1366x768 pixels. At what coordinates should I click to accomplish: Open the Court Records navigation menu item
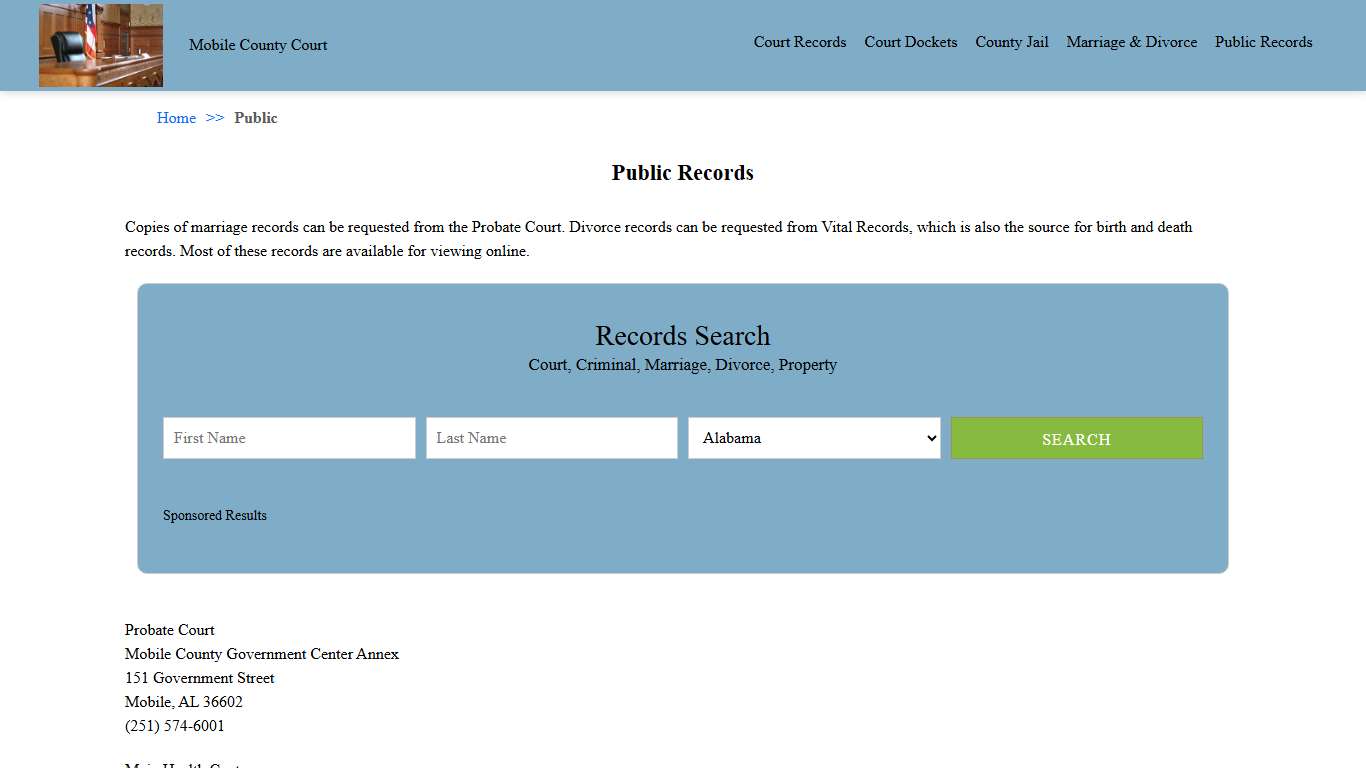click(799, 42)
